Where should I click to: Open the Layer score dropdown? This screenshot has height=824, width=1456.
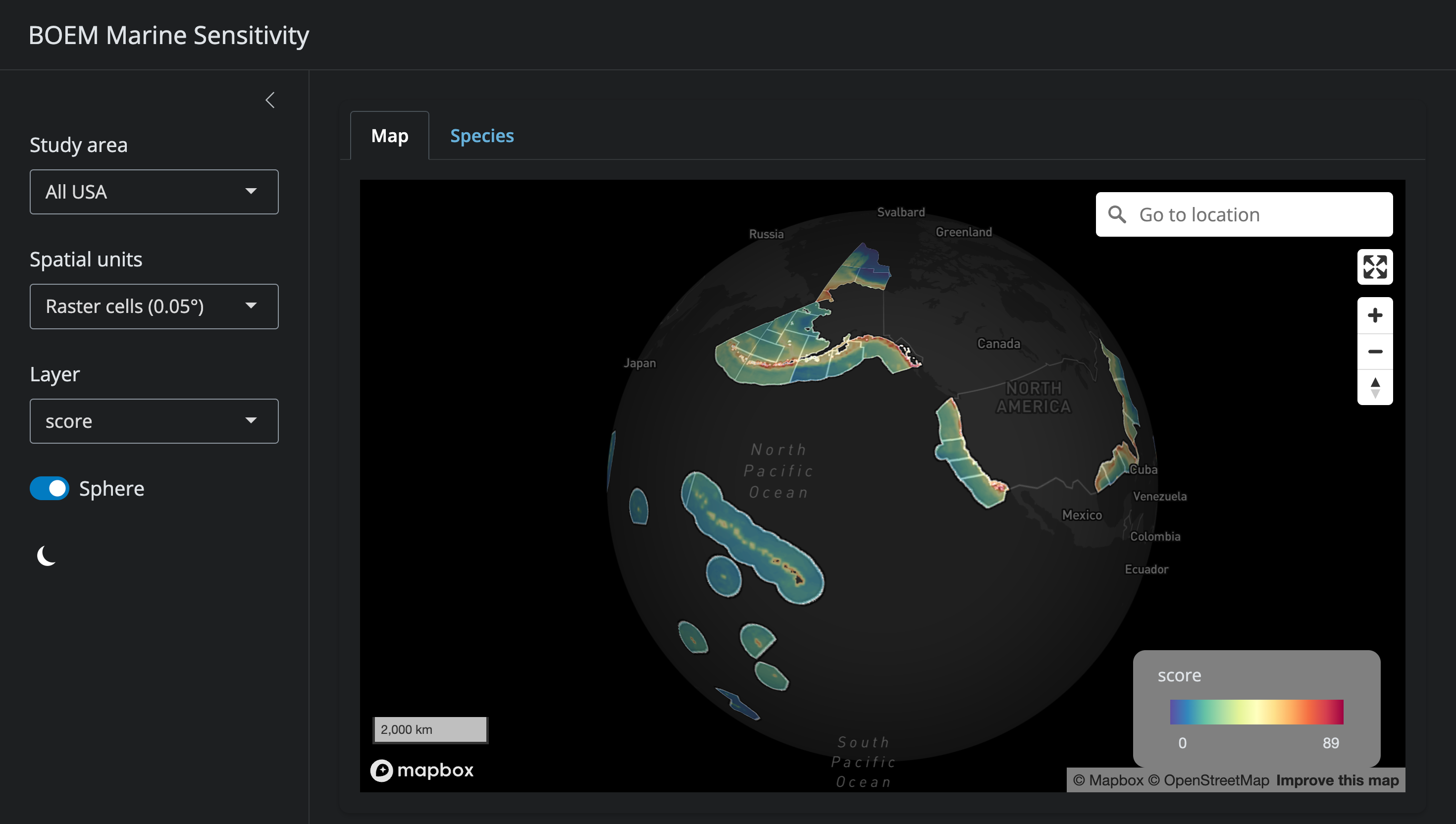pos(154,421)
